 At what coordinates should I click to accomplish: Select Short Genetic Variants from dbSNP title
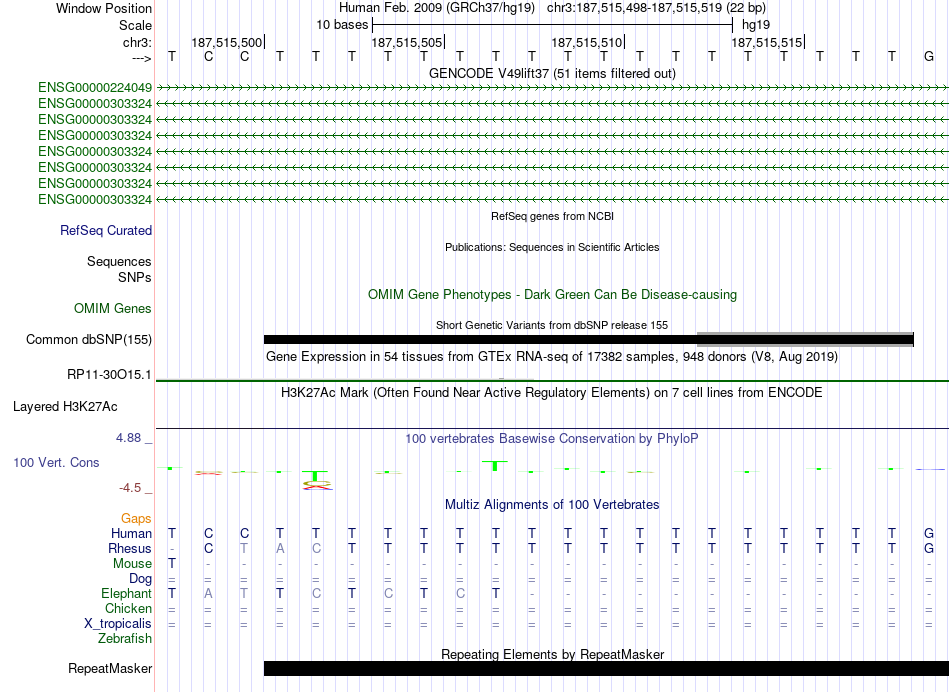(552, 325)
